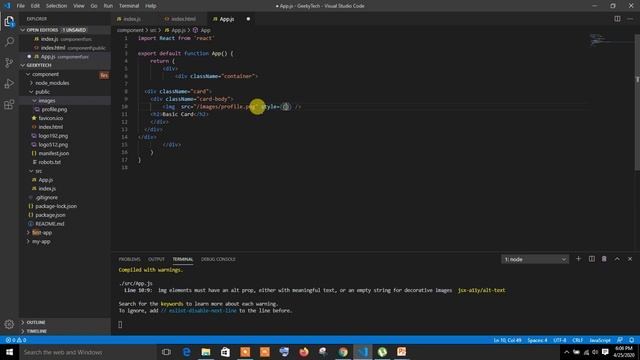This screenshot has height=360, width=640.
Task: Open notifications bell in status bar
Action: pyautogui.click(x=631, y=340)
